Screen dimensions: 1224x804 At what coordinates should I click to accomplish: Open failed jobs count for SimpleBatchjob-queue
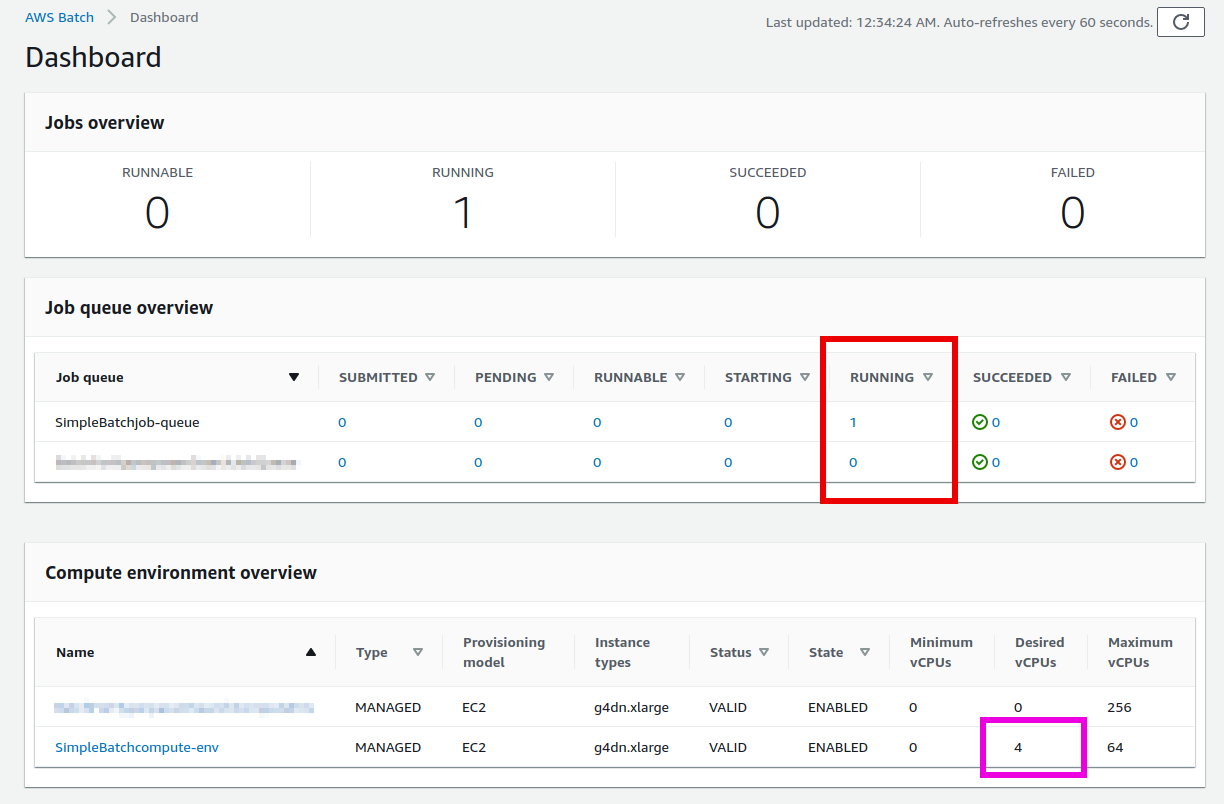coord(1134,422)
